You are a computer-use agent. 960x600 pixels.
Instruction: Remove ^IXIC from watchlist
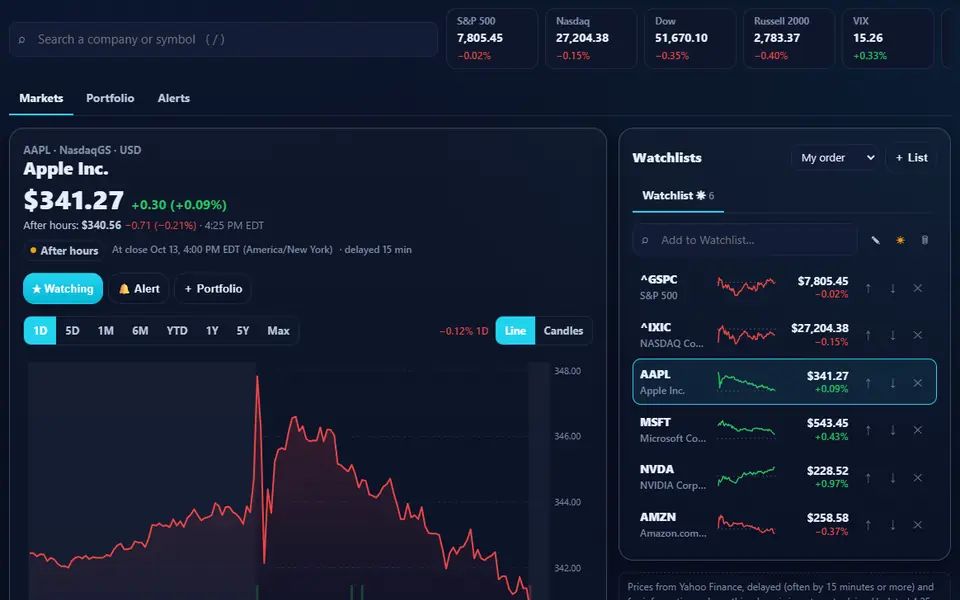pyautogui.click(x=918, y=335)
